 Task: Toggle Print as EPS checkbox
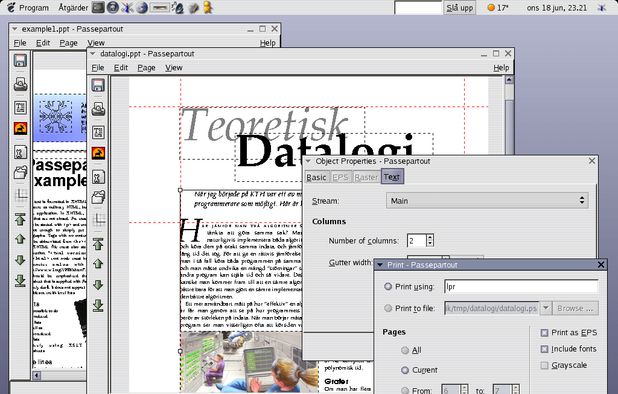pyautogui.click(x=544, y=333)
